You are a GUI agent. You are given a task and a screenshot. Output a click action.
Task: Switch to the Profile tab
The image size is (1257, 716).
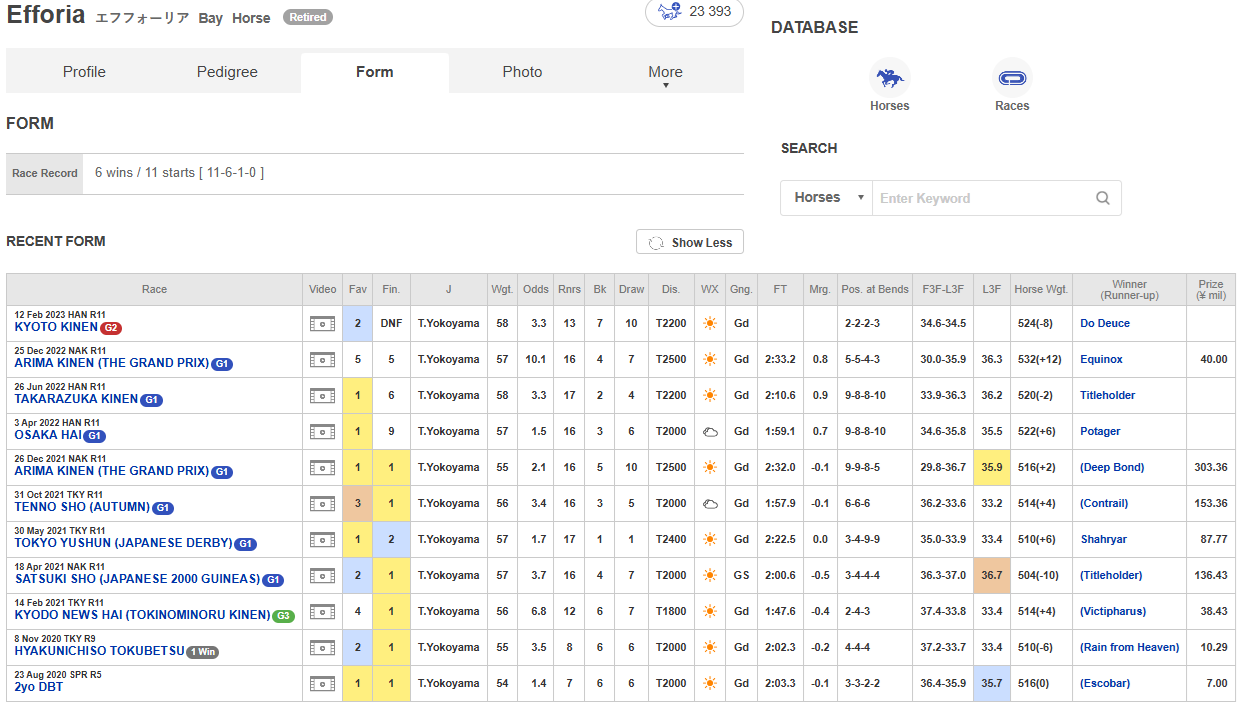tap(84, 72)
